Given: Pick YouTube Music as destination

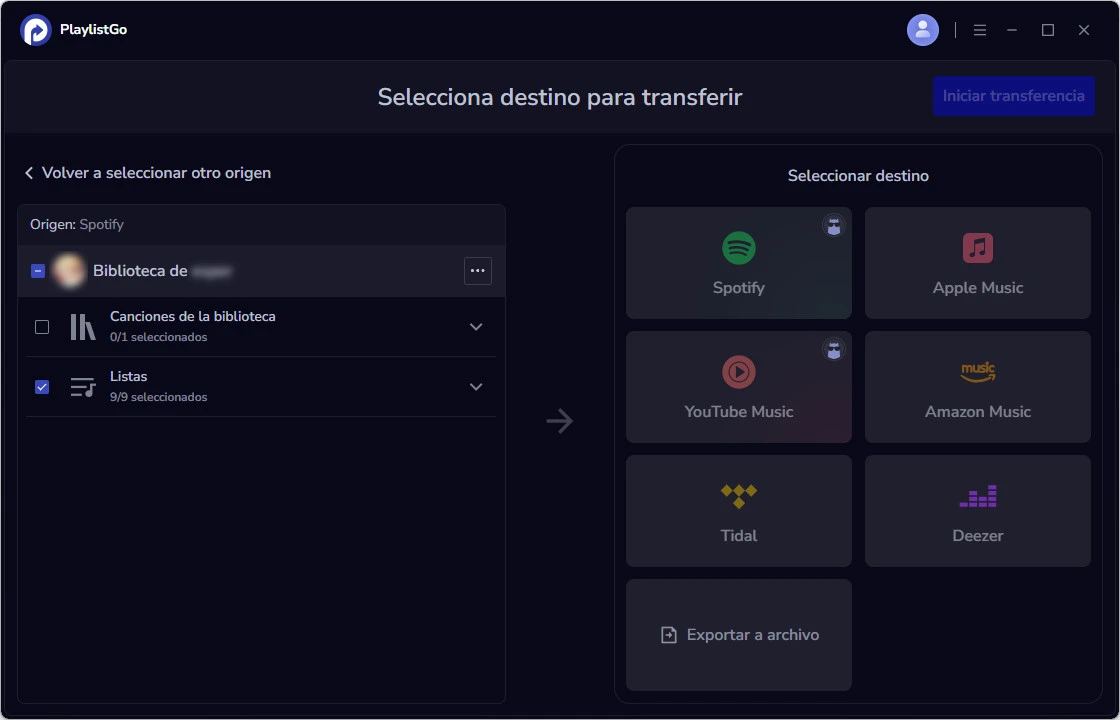Looking at the screenshot, I should coord(738,387).
